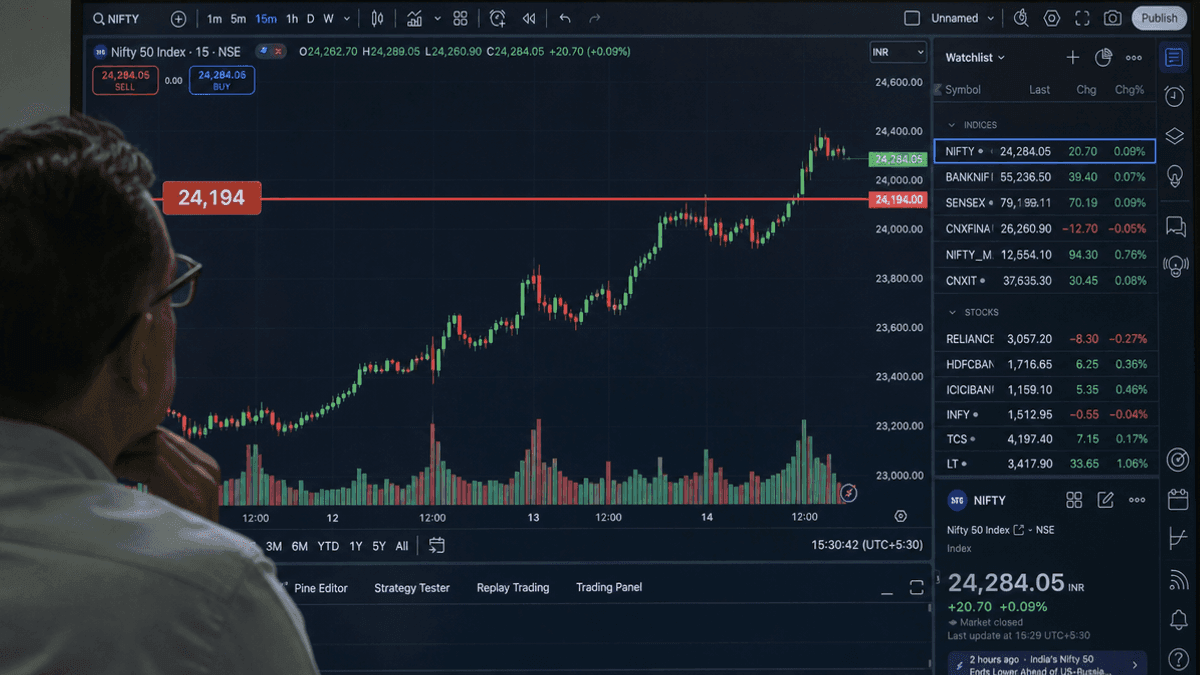Open the Pine Editor tab
The image size is (1200, 675).
(x=321, y=588)
